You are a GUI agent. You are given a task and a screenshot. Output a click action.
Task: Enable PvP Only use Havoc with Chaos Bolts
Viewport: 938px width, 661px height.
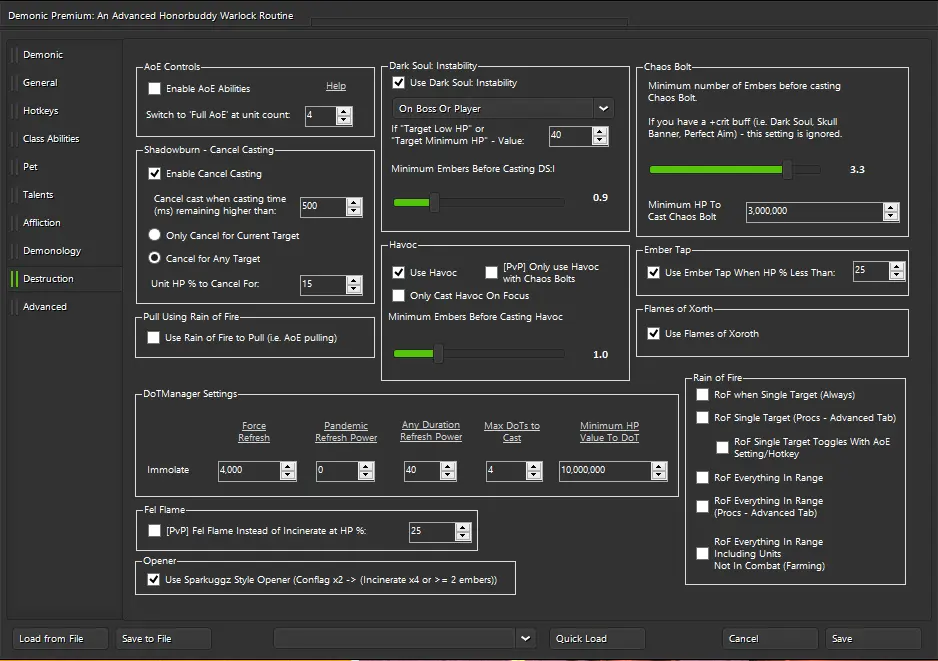pyautogui.click(x=491, y=273)
